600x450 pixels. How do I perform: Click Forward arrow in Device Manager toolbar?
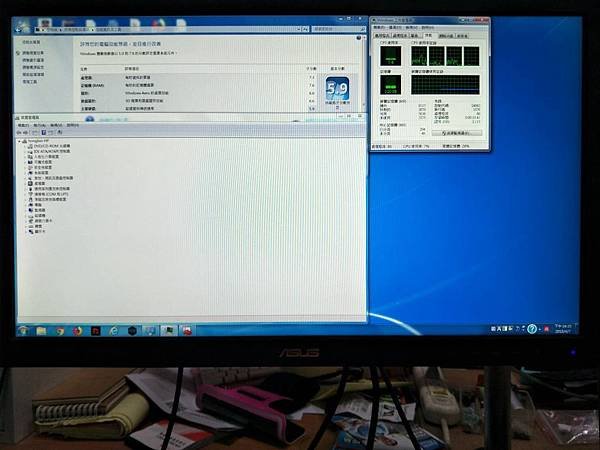pos(26,132)
